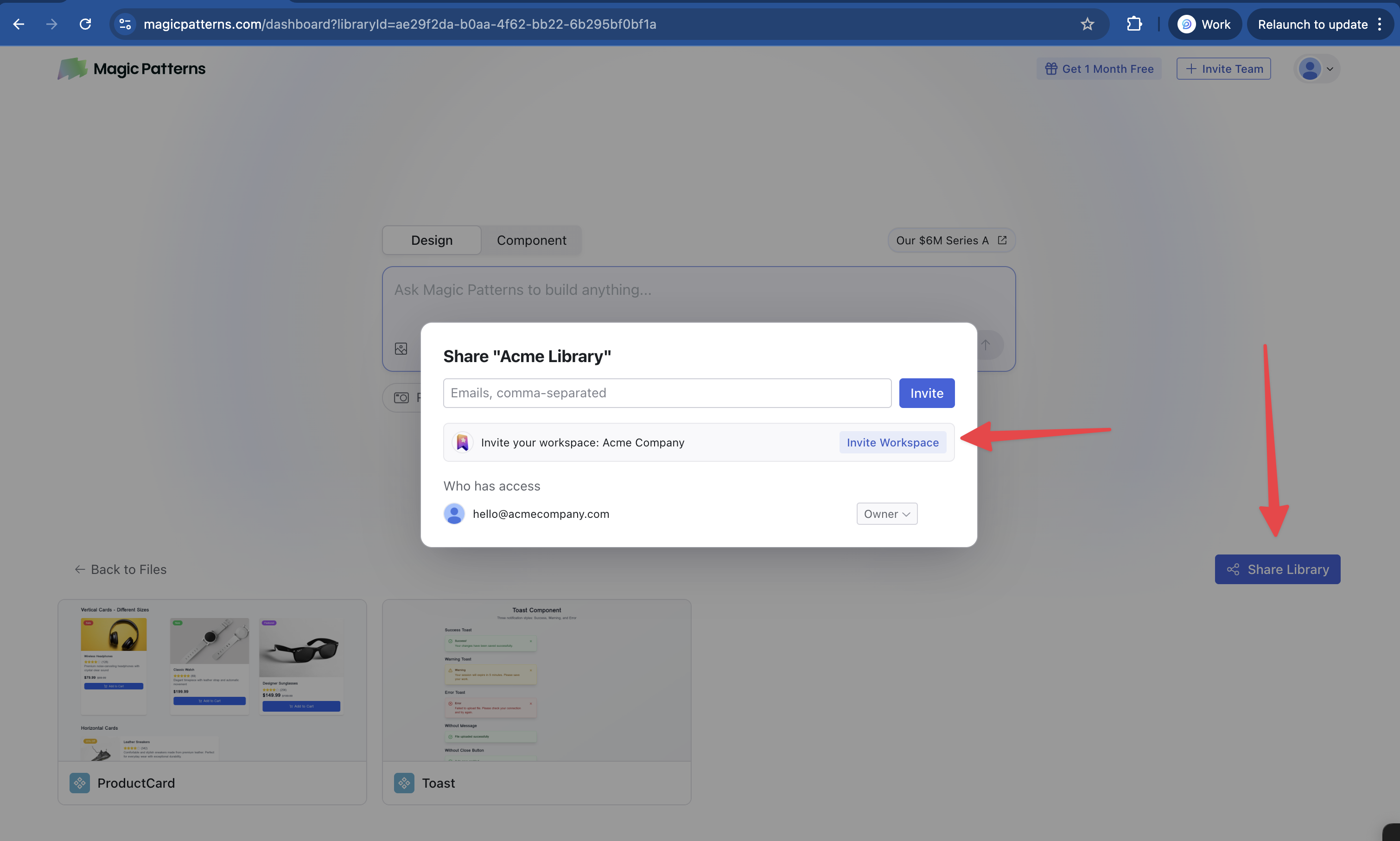Switch to the Design tab

[x=431, y=240]
